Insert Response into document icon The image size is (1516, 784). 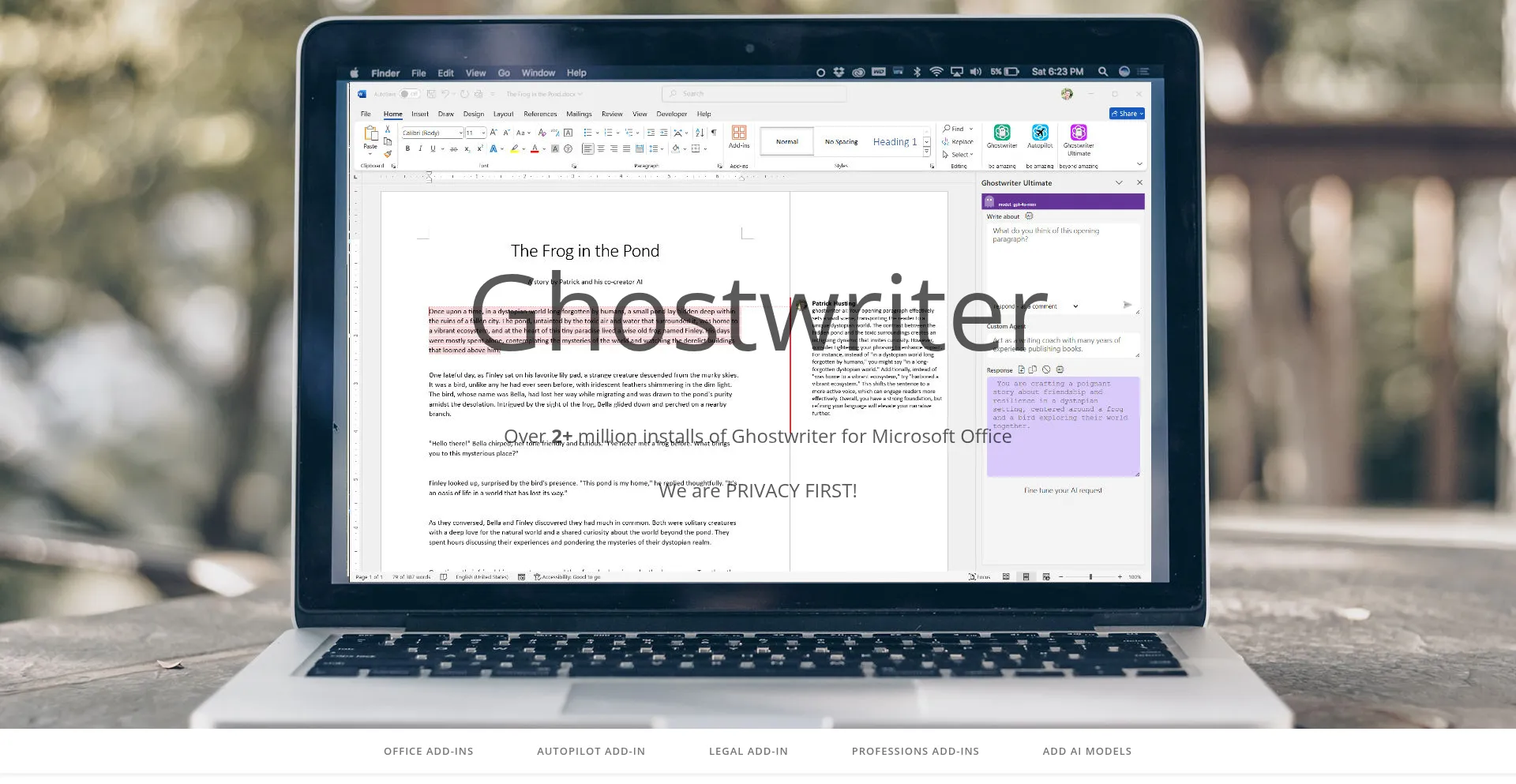(1021, 369)
